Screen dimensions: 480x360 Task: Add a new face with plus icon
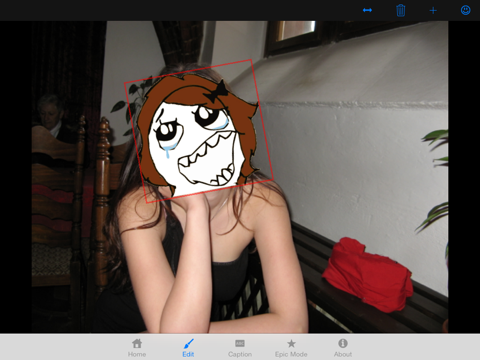point(433,11)
